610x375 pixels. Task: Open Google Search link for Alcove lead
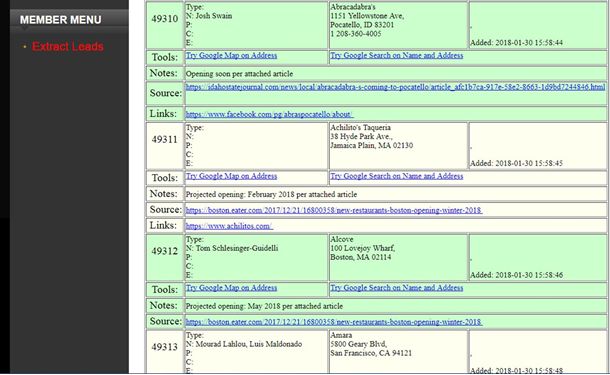pyautogui.click(x=396, y=287)
